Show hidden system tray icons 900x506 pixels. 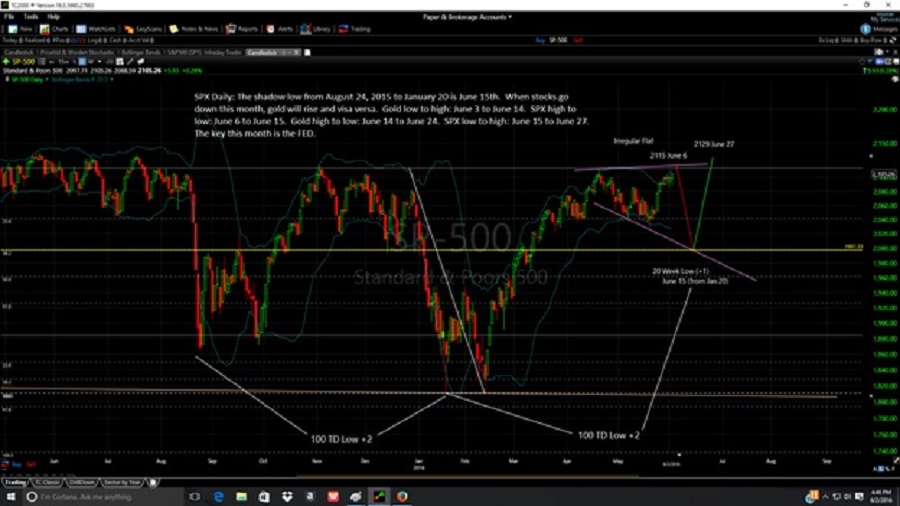825,496
